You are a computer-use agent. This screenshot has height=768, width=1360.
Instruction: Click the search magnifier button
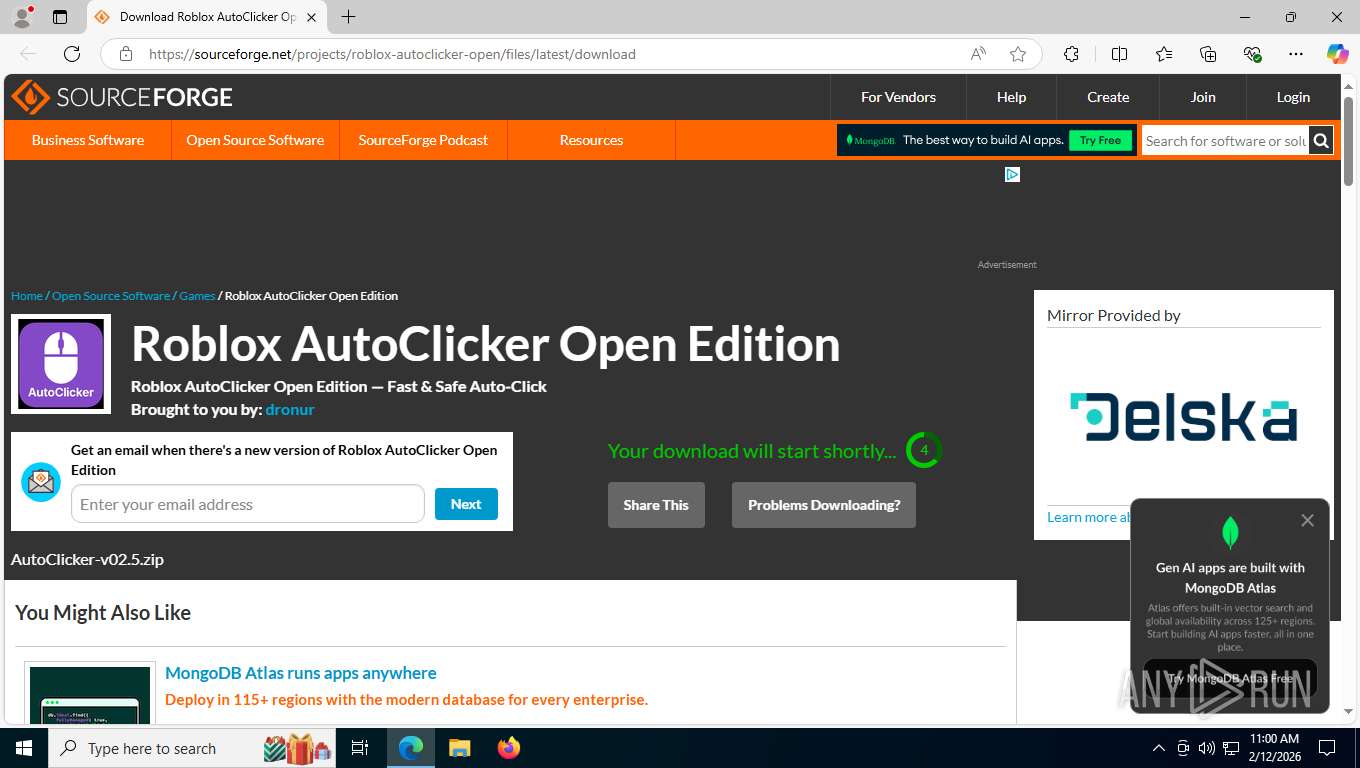coord(1321,141)
